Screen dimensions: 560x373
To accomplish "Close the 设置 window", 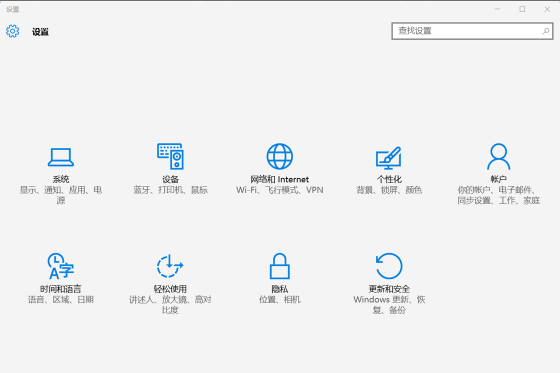I will point(547,9).
